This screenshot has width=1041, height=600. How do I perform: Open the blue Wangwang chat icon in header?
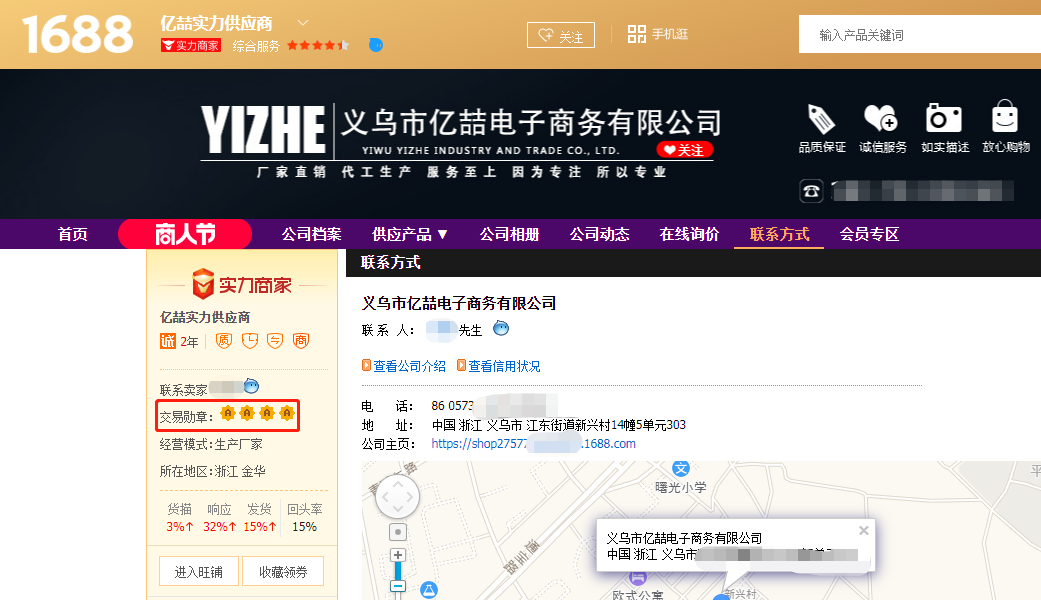[x=376, y=45]
